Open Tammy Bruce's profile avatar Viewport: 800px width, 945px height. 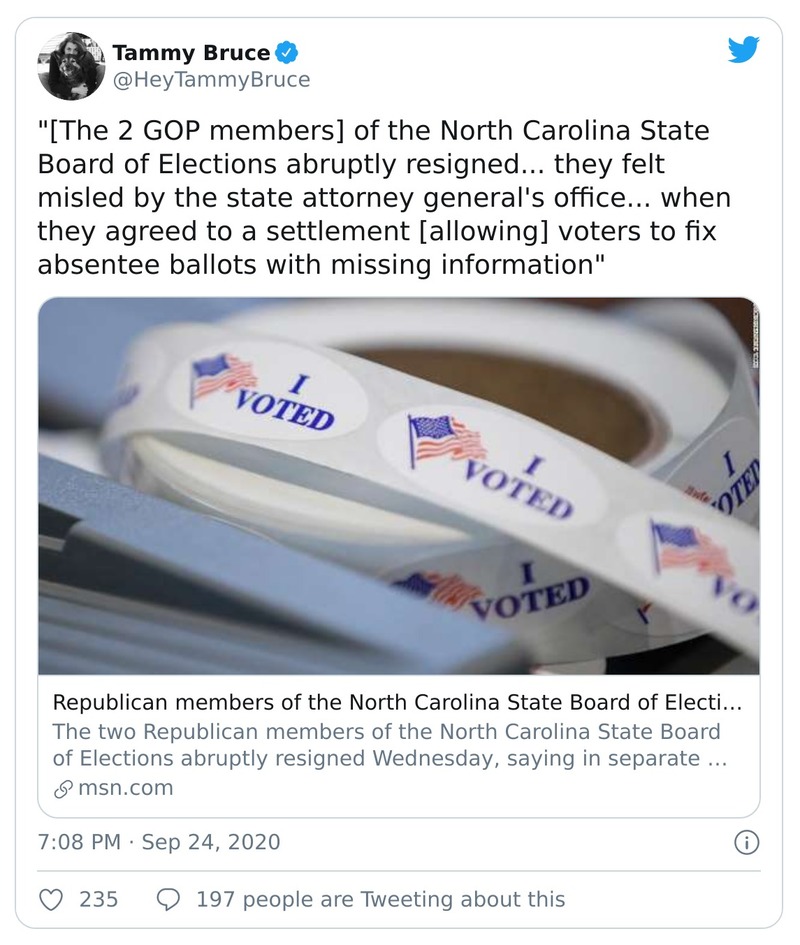tap(71, 65)
